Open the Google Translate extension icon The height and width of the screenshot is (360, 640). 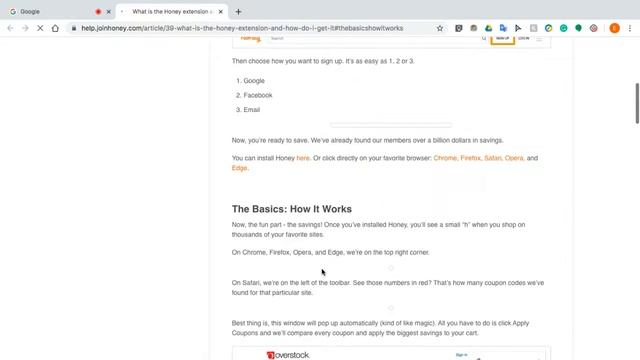503,28
